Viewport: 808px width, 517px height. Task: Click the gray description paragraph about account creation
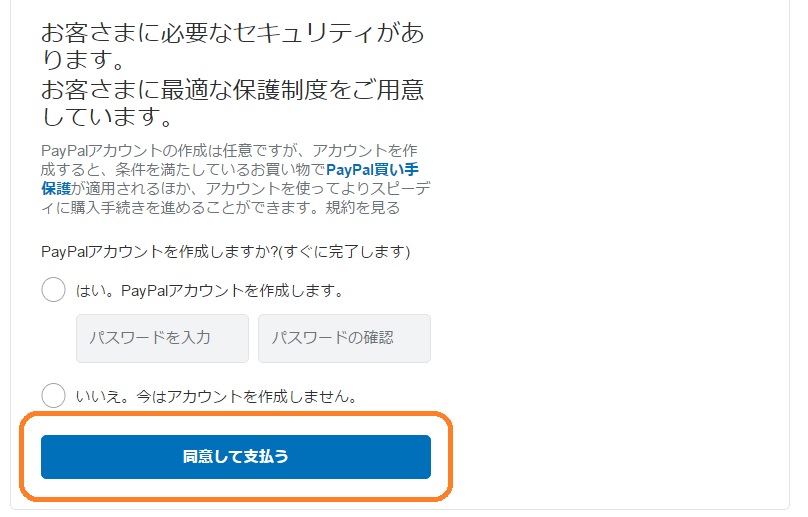point(235,179)
